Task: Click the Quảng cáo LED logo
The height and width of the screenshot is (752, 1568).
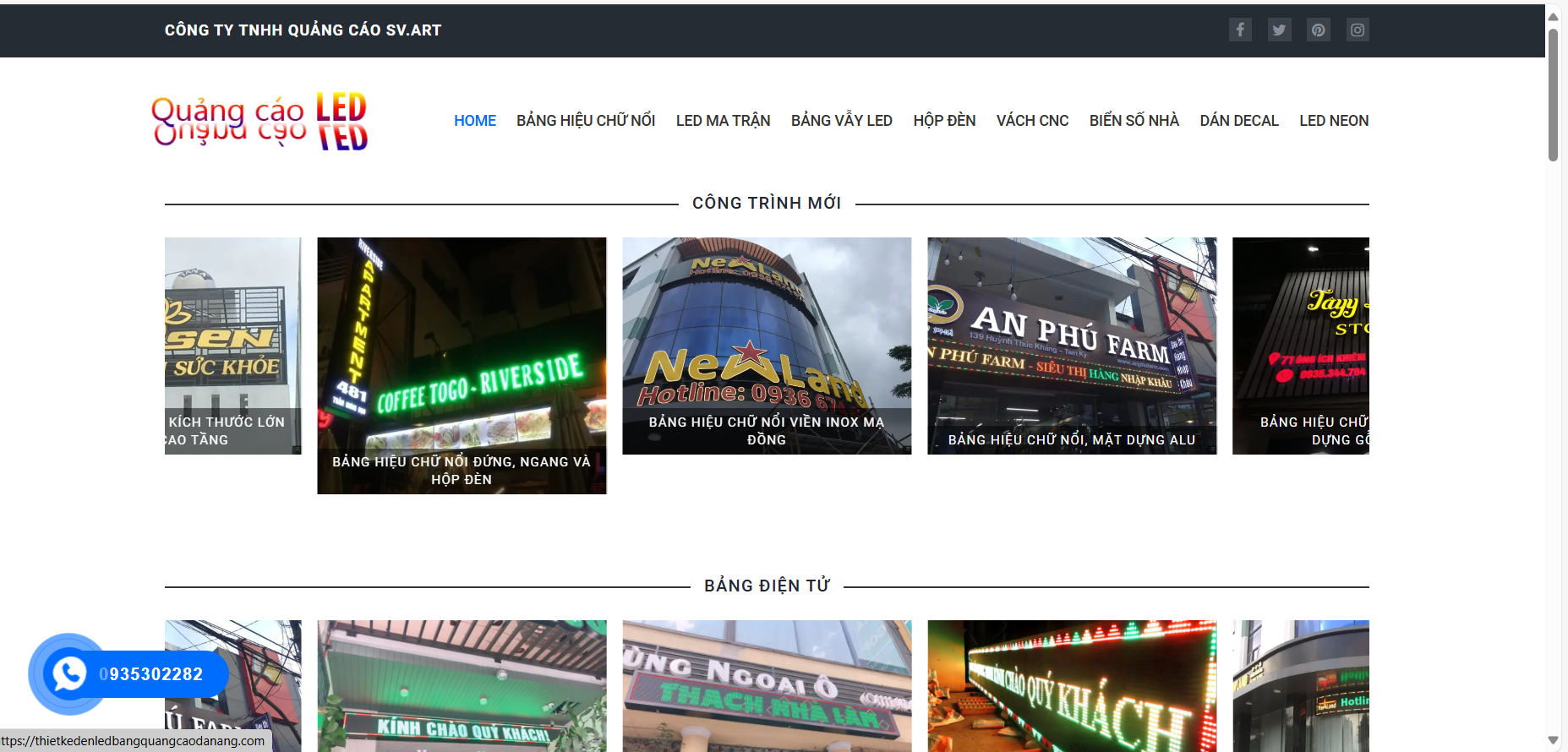Action: click(x=260, y=121)
